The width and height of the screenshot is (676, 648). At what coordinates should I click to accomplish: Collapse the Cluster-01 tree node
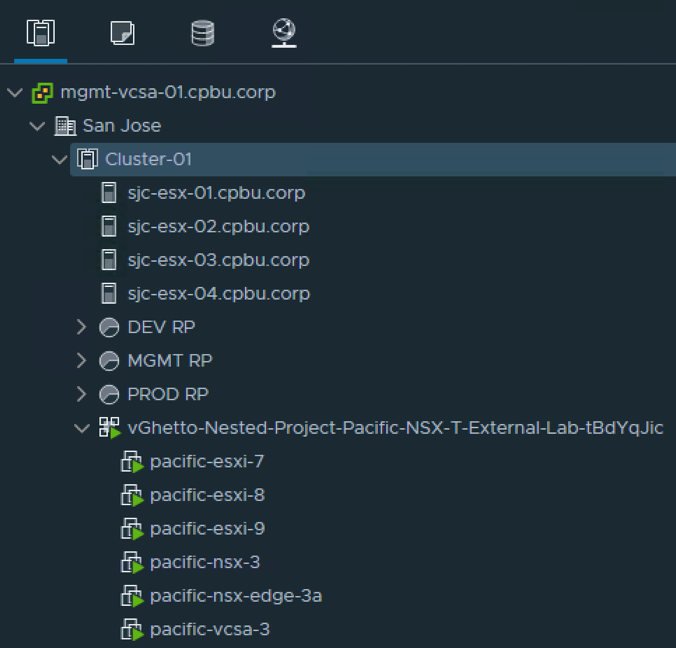59,160
